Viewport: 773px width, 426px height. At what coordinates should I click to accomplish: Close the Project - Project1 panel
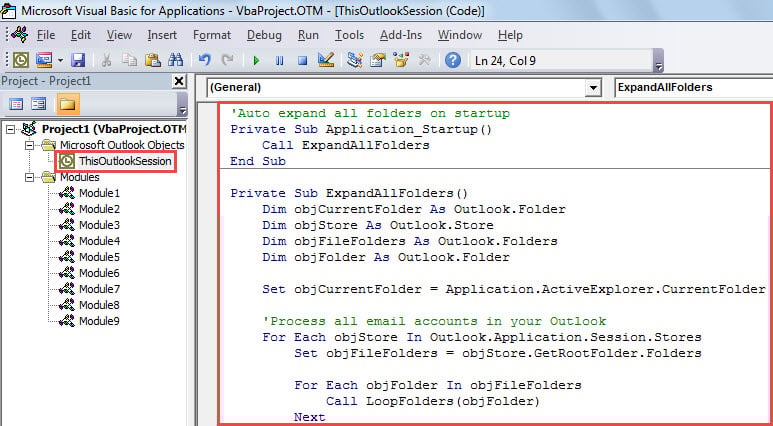click(x=179, y=81)
